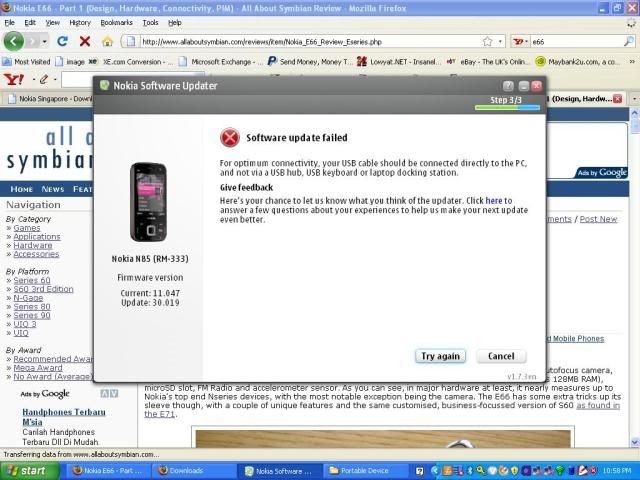Click the Series 60 platform link
This screenshot has height=480, width=640.
point(32,280)
